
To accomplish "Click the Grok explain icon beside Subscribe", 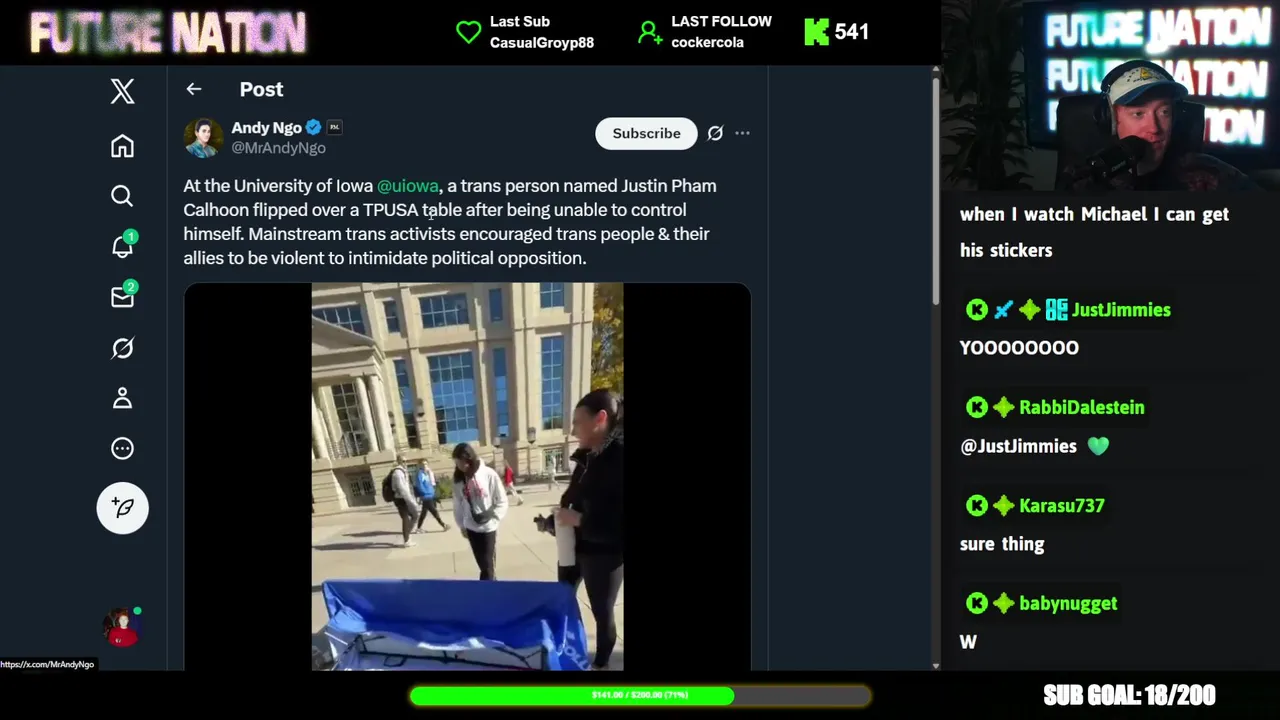I will tap(715, 133).
